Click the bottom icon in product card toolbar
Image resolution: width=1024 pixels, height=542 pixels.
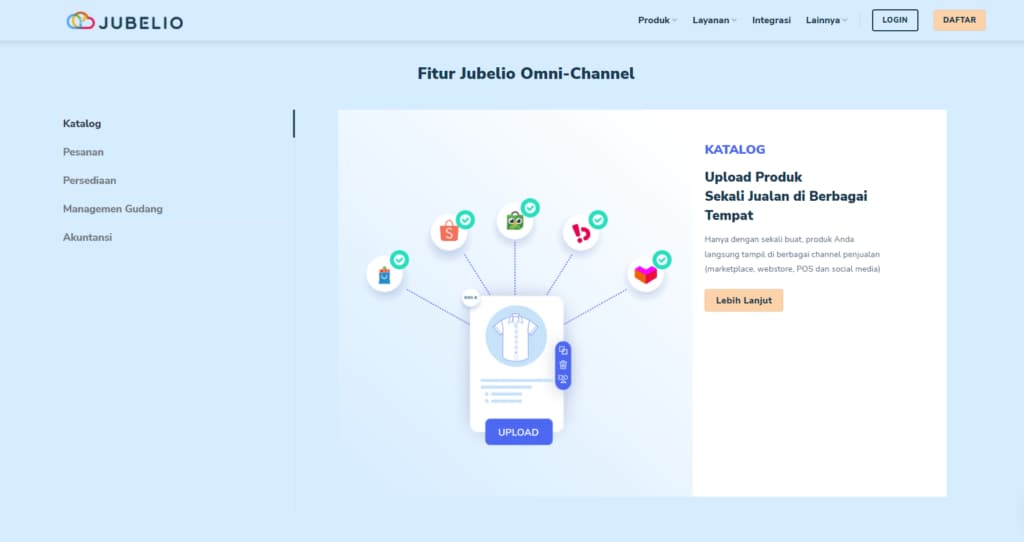(x=563, y=379)
